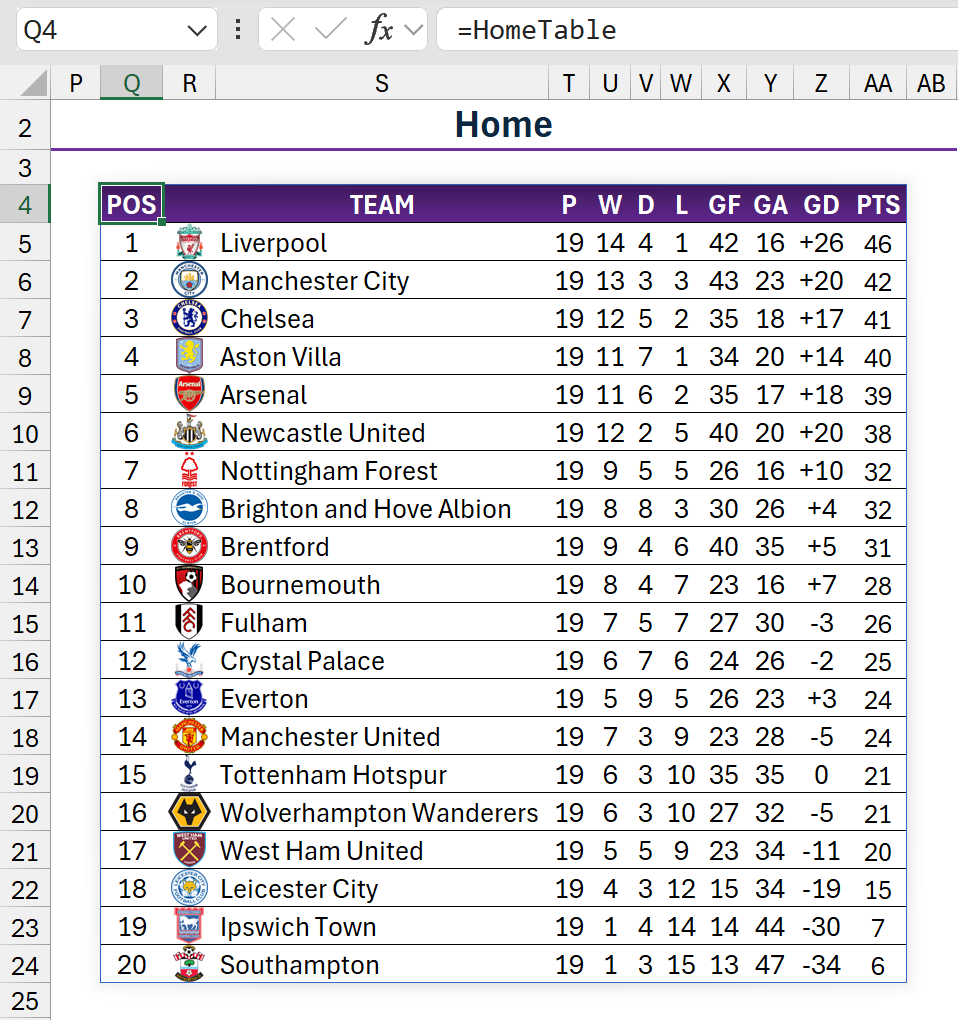Viewport: 958px width, 1020px height.
Task: Click the Insert Function fx icon
Action: [x=379, y=30]
